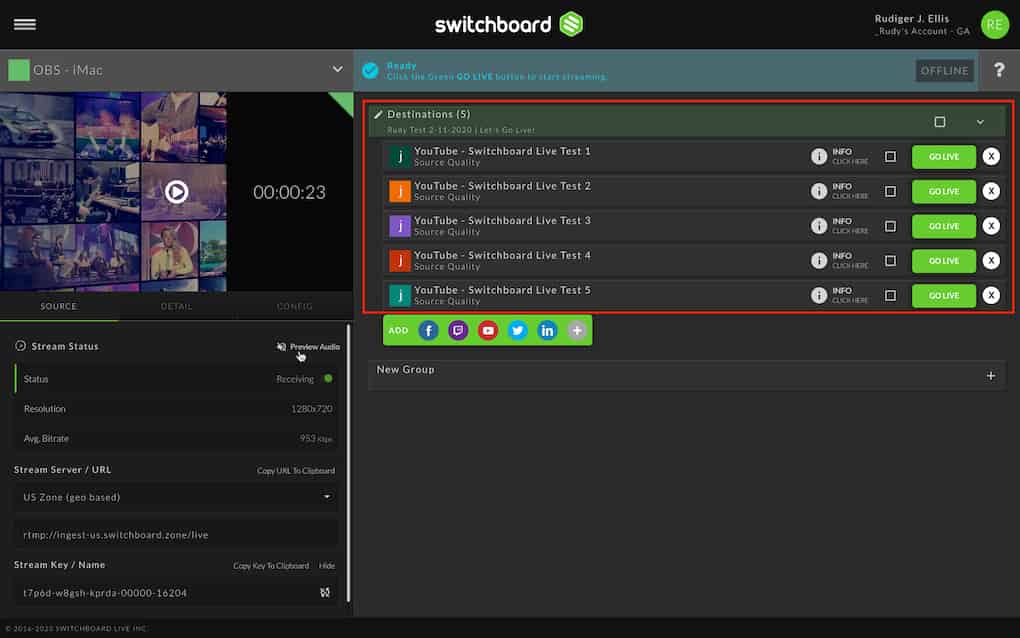Image resolution: width=1020 pixels, height=638 pixels.
Task: Play the video preview
Action: tap(176, 192)
